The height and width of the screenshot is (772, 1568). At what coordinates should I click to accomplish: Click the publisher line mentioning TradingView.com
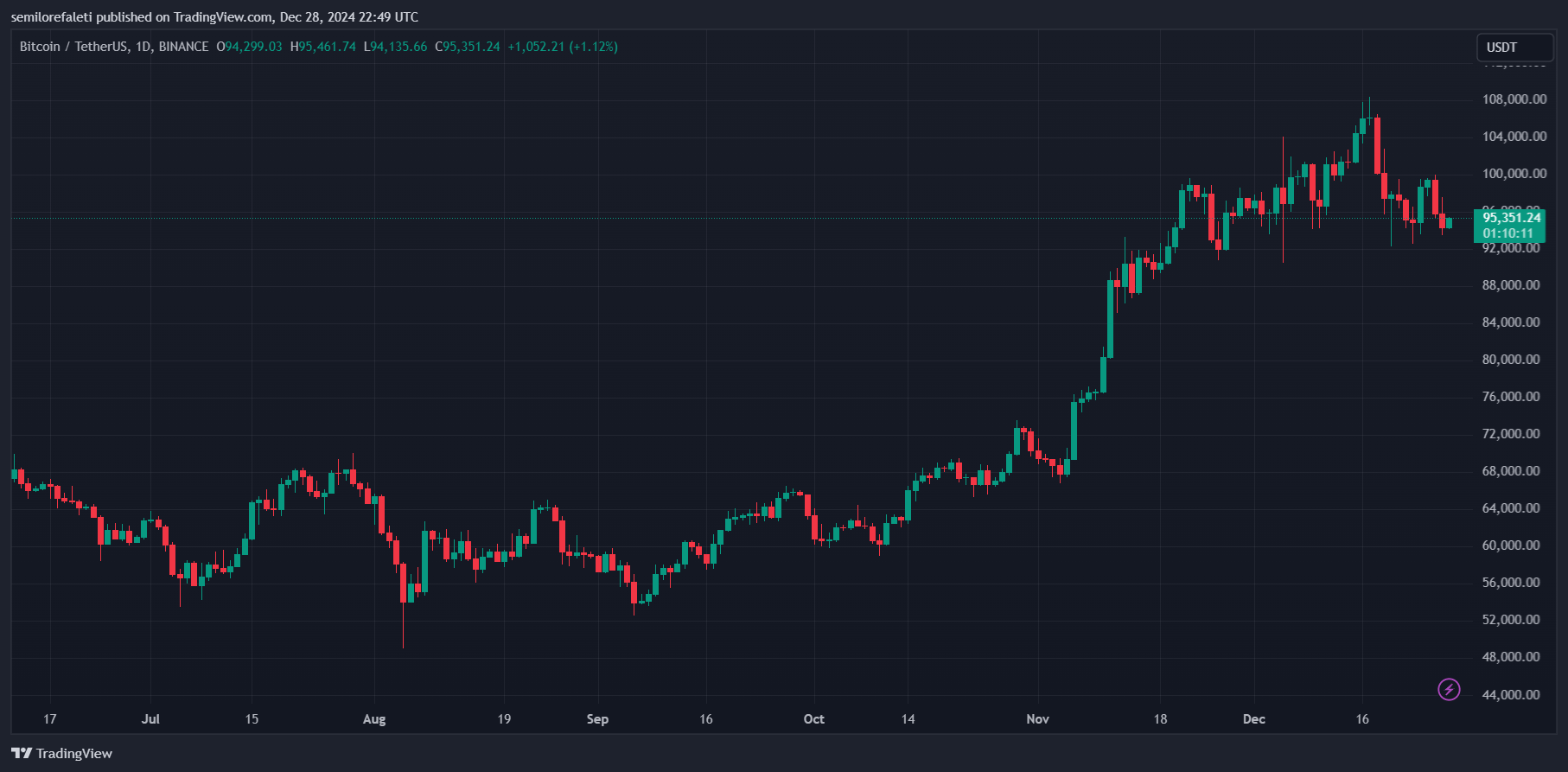(x=214, y=16)
